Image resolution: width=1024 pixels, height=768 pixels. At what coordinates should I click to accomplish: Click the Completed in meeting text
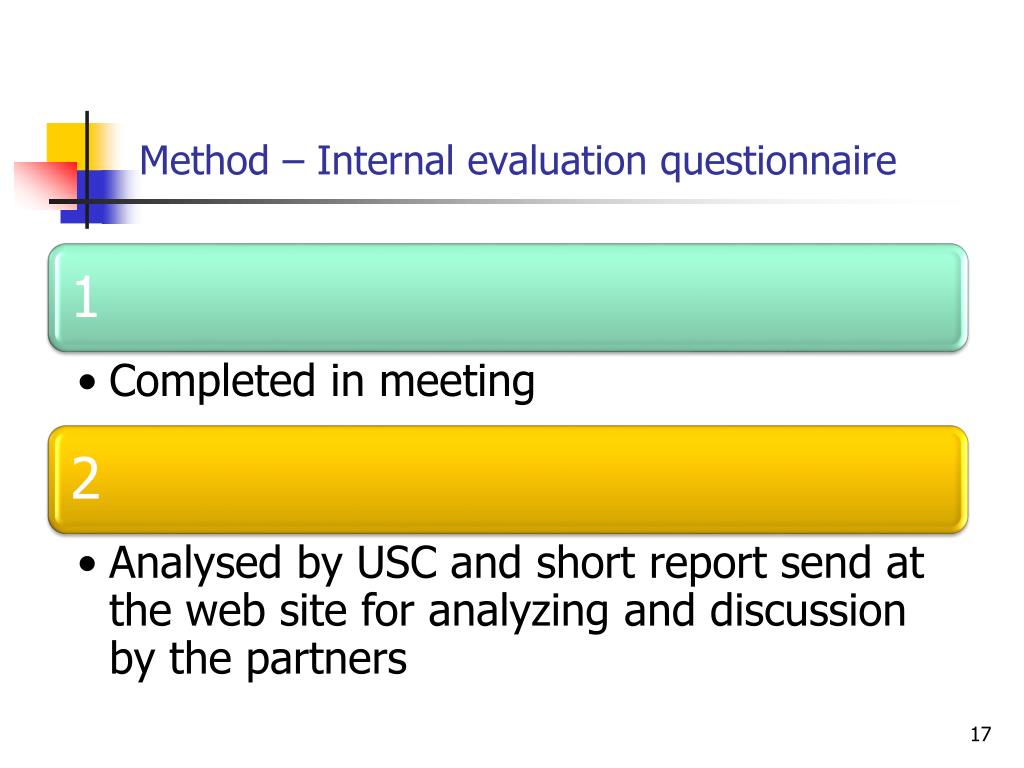[322, 381]
